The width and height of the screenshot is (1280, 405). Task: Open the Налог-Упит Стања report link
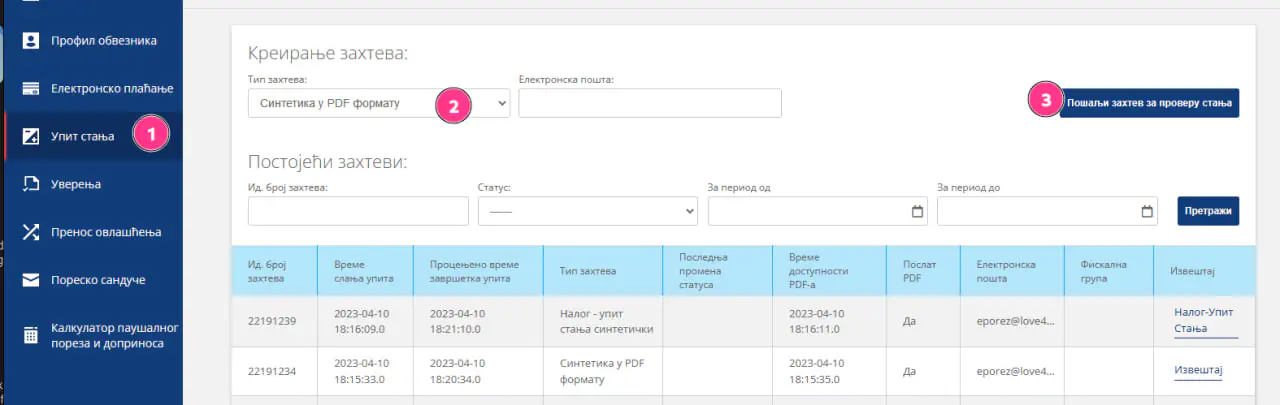[x=1204, y=320]
